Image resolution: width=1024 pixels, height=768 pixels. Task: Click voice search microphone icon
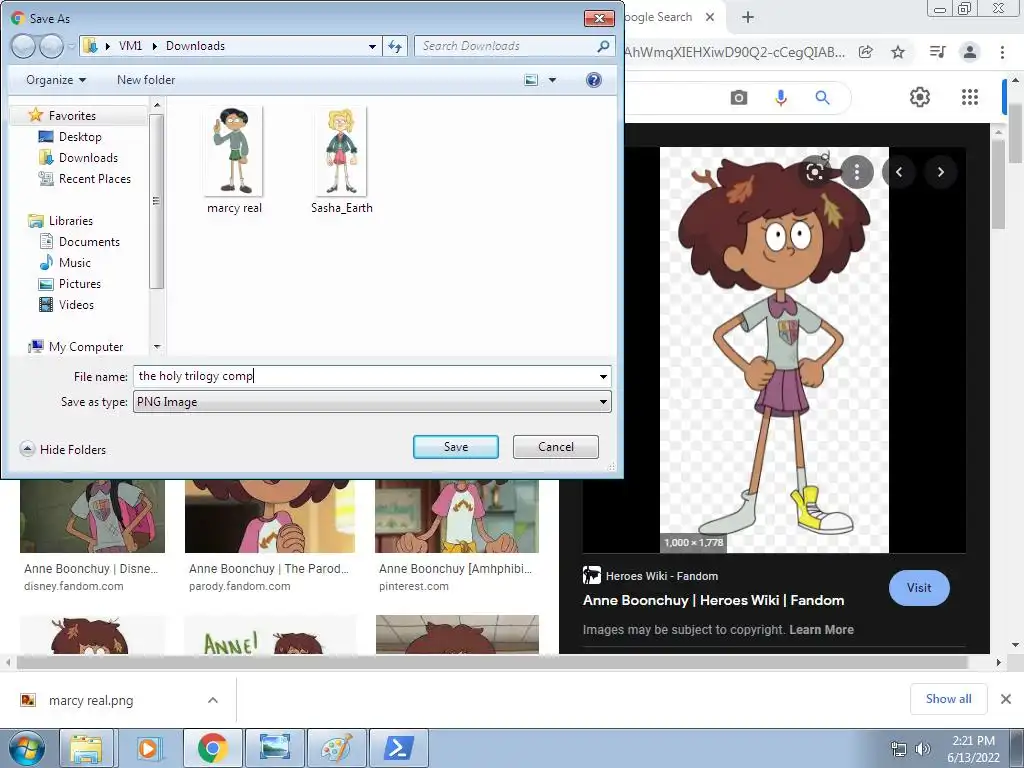coord(780,98)
